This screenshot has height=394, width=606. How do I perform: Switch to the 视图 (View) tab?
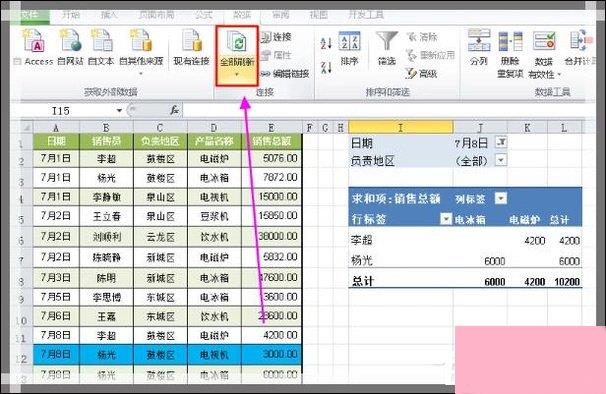(318, 15)
